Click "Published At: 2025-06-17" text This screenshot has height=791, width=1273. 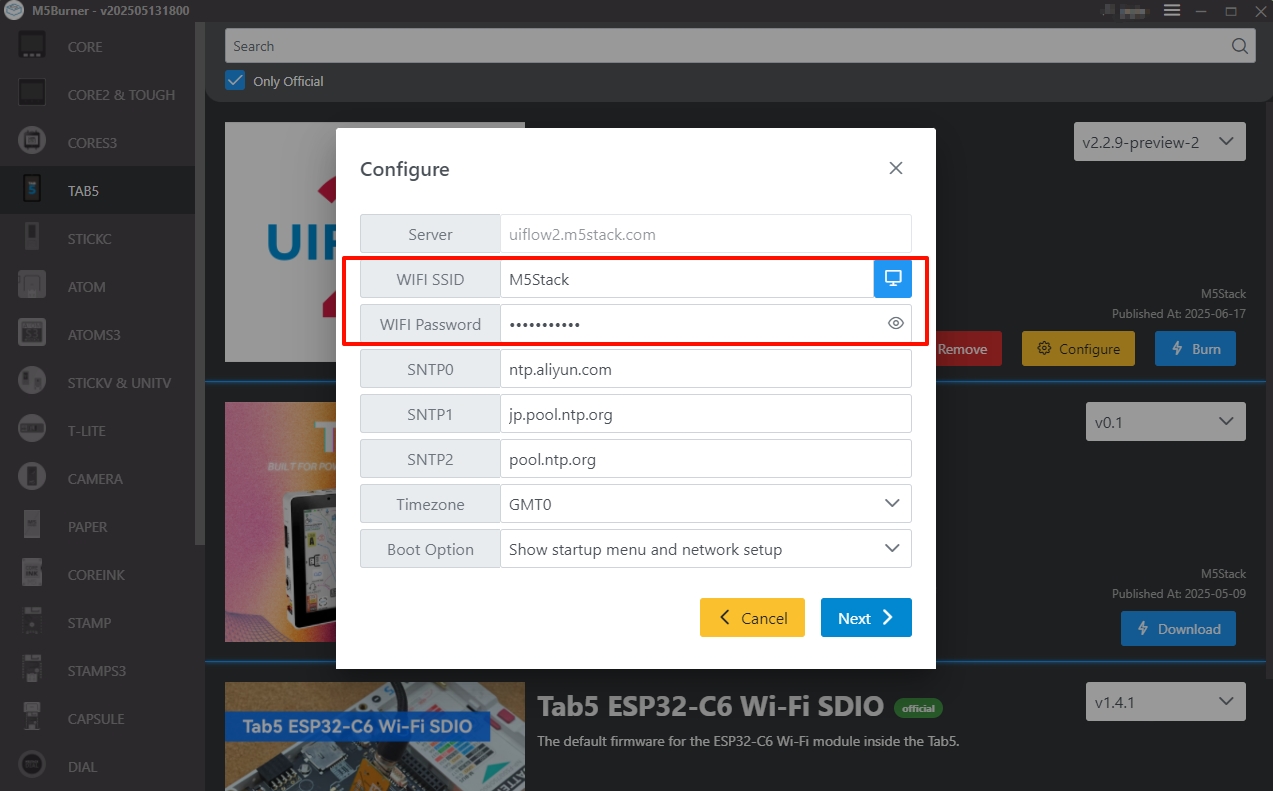(1179, 313)
